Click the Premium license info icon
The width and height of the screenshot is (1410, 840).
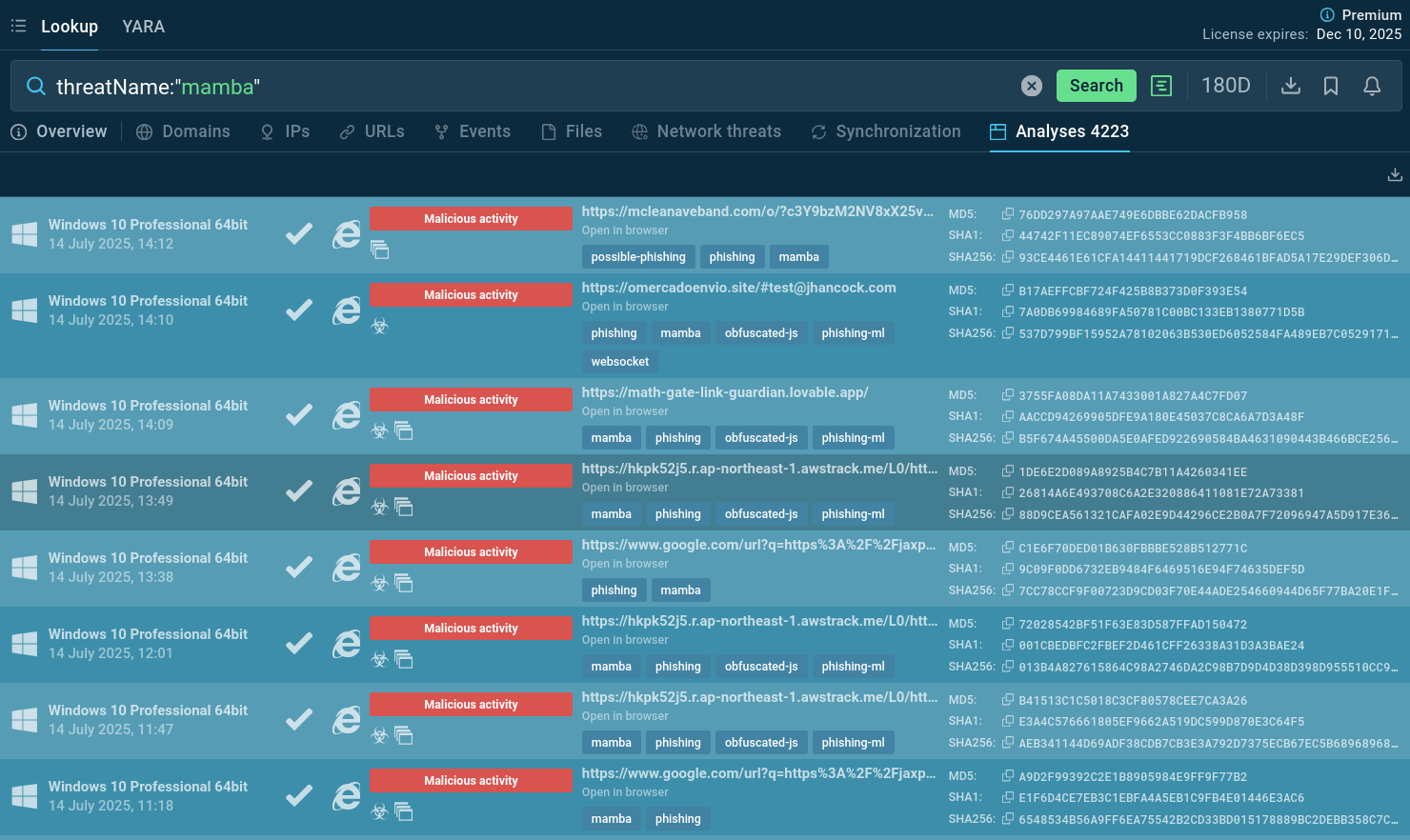(1327, 14)
